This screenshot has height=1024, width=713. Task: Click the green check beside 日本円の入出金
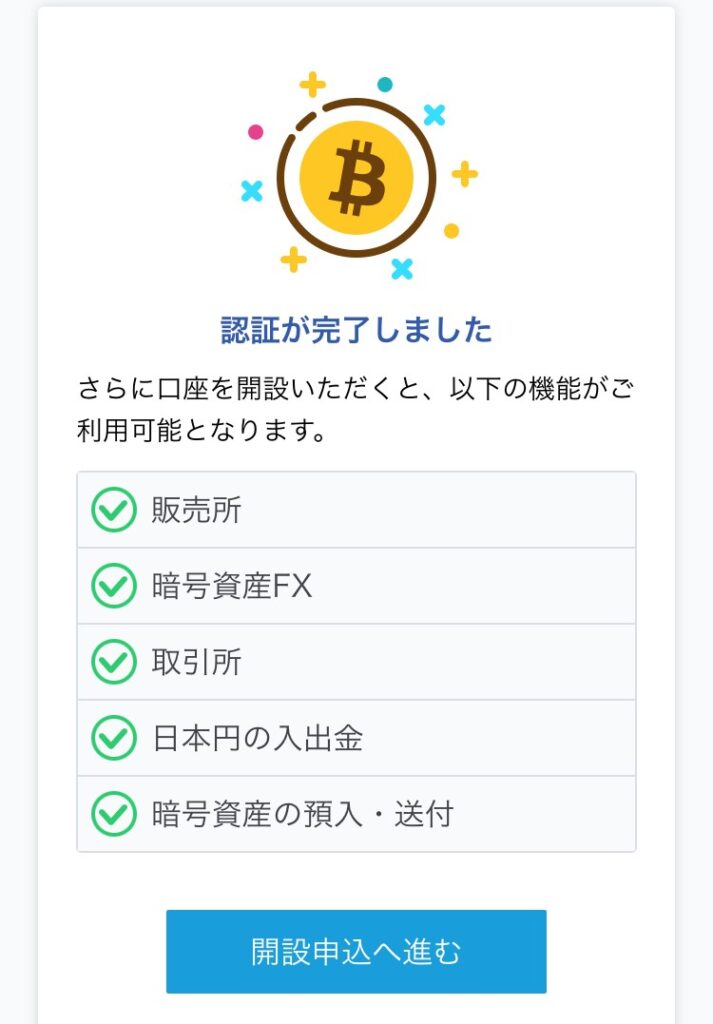114,738
